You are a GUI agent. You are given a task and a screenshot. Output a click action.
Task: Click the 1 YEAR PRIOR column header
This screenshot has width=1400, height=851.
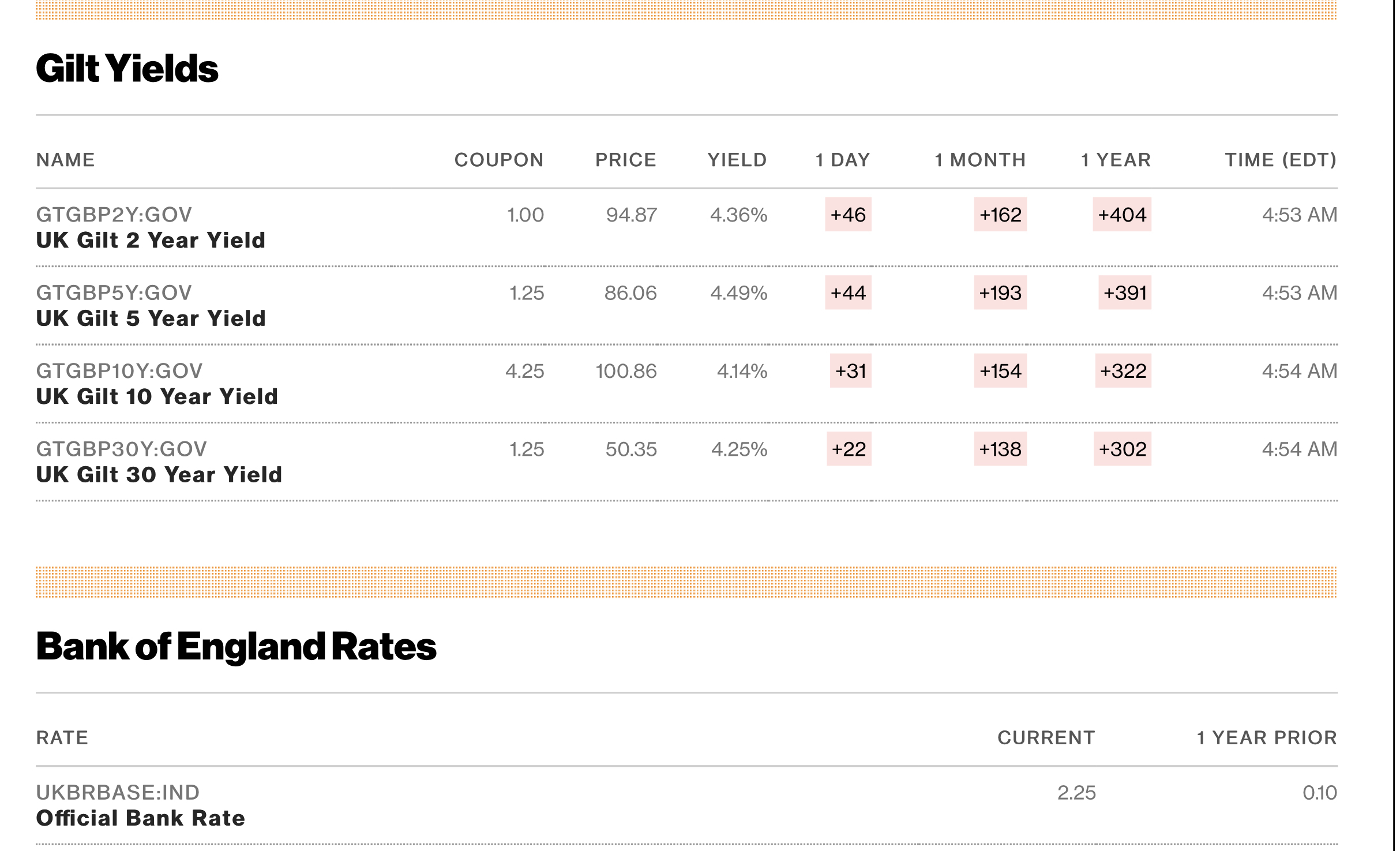coord(1267,738)
